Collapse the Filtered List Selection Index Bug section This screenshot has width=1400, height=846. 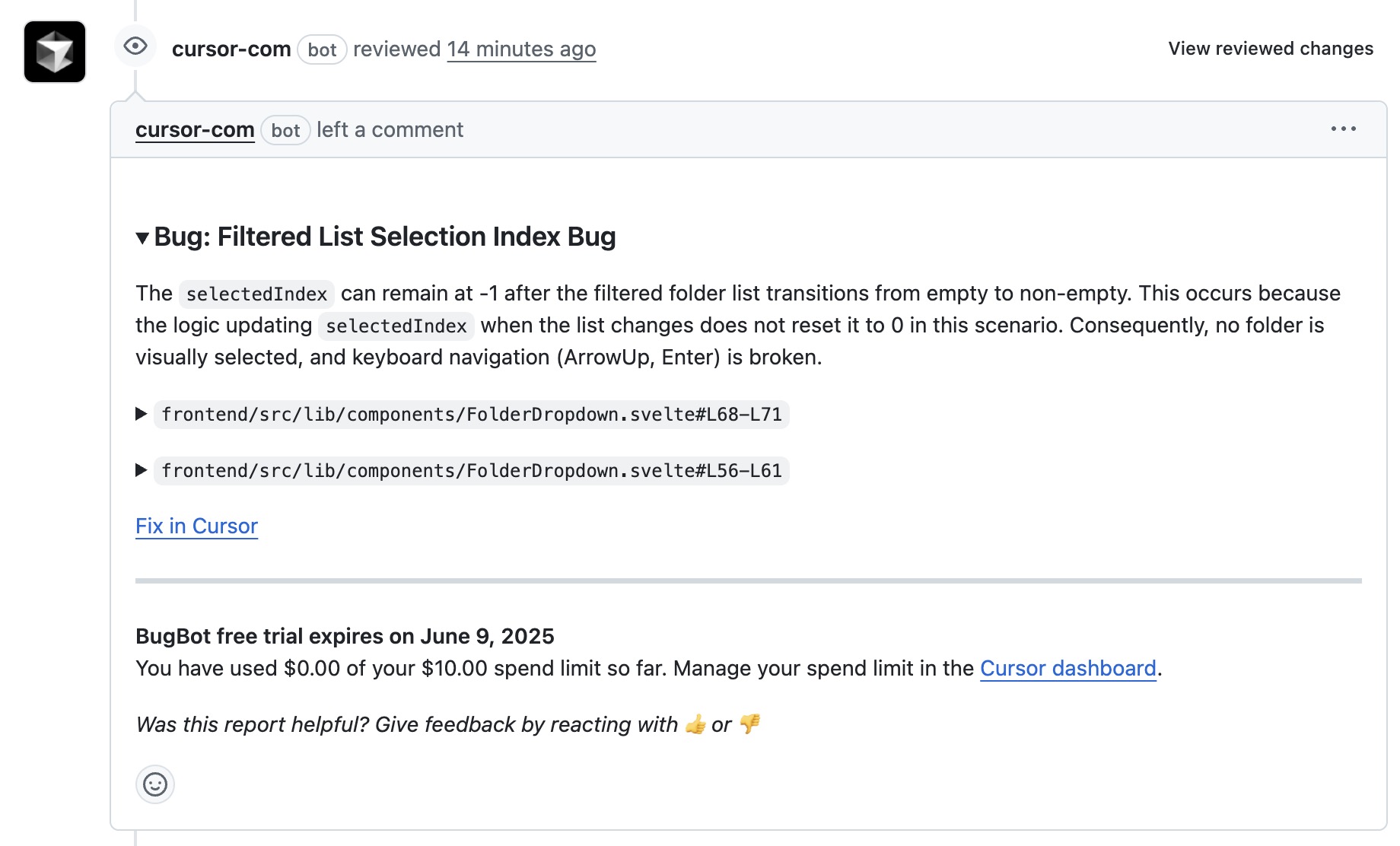click(x=142, y=238)
